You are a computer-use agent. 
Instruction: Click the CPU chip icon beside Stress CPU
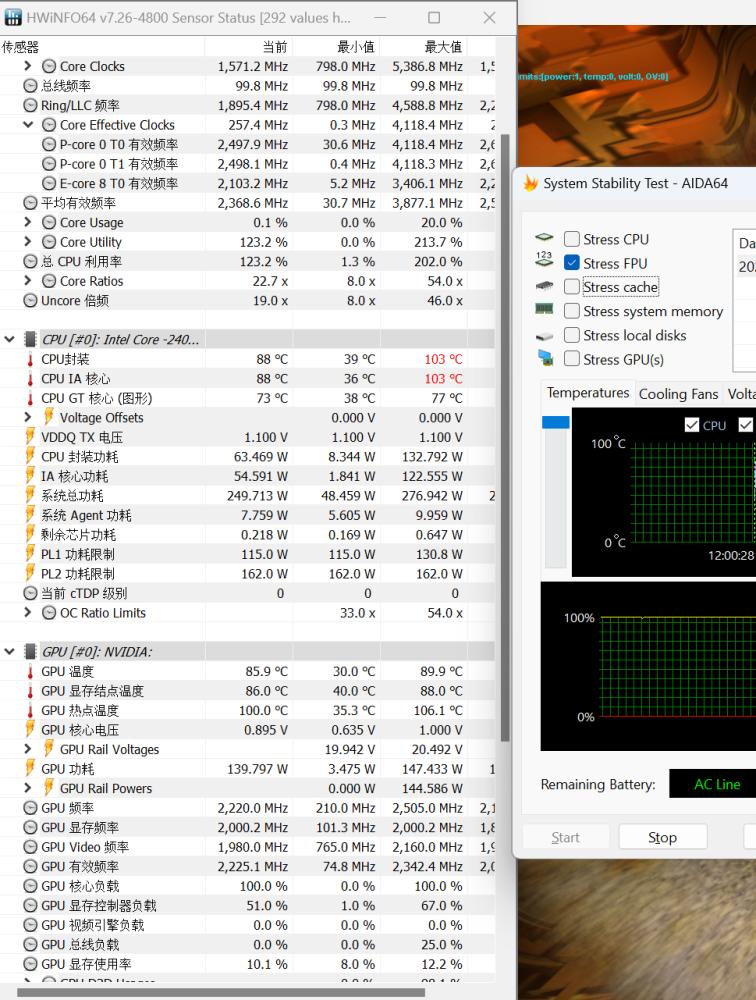(x=544, y=239)
